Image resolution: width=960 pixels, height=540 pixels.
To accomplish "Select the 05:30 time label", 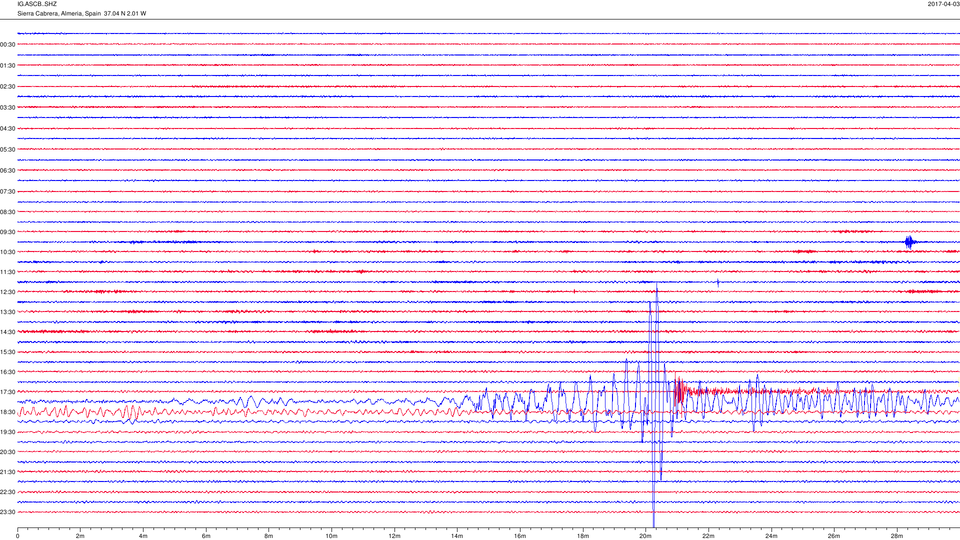I will [7, 149].
